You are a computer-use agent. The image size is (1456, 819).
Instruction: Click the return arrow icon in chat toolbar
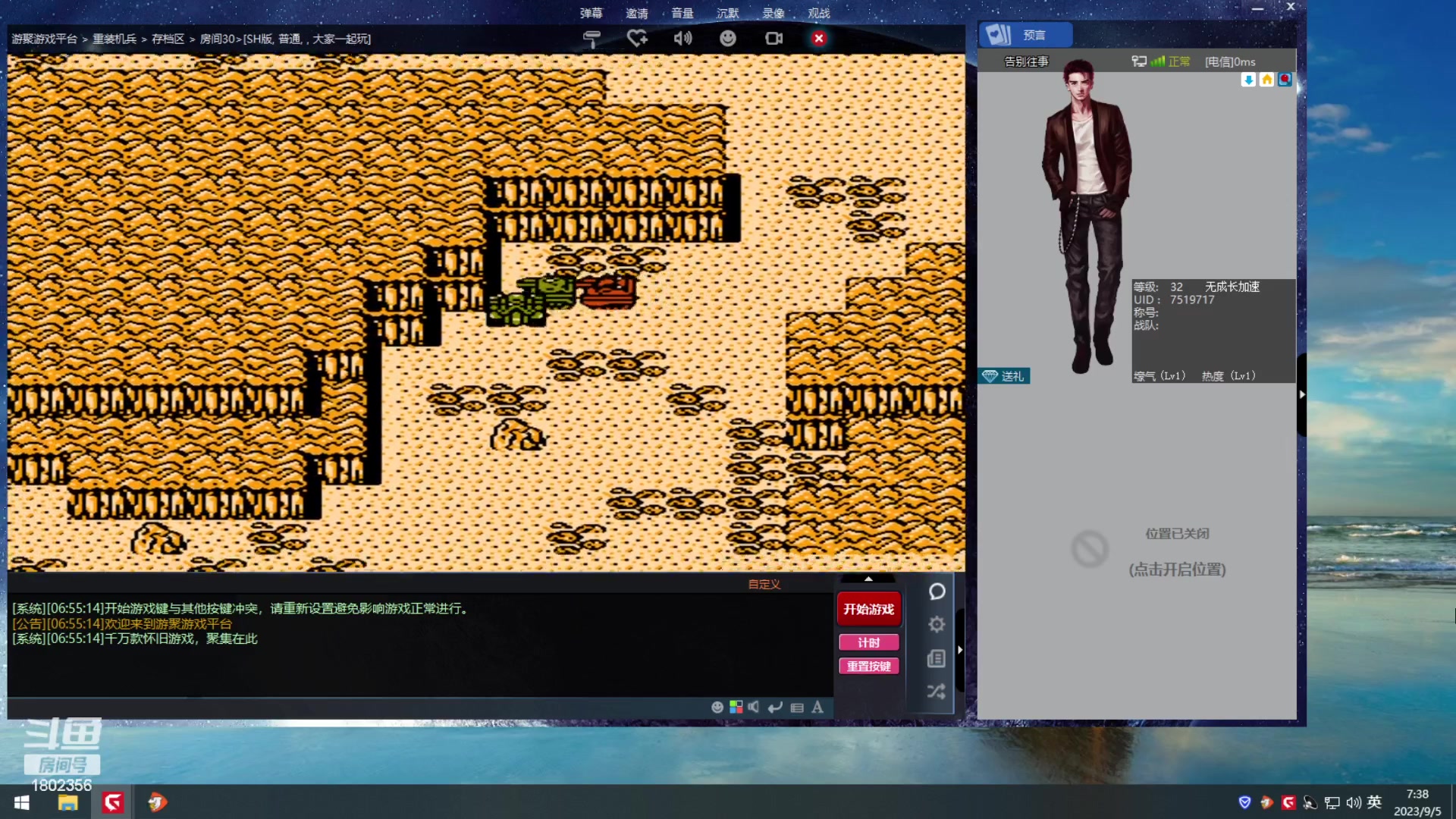pos(775,708)
